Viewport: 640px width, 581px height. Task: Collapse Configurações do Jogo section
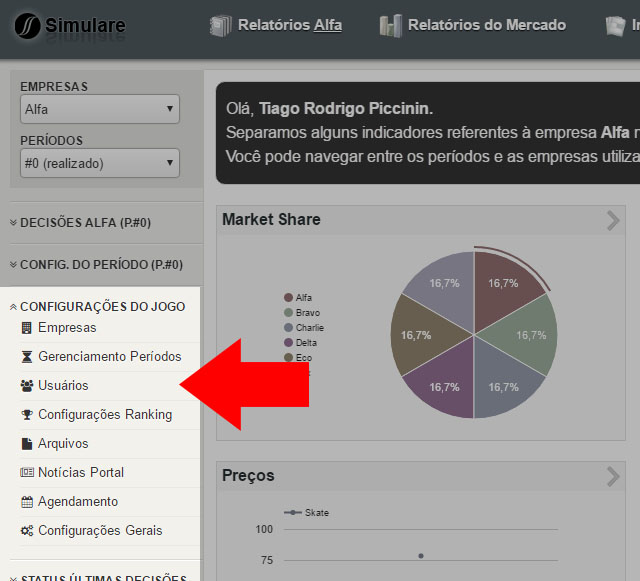point(98,307)
